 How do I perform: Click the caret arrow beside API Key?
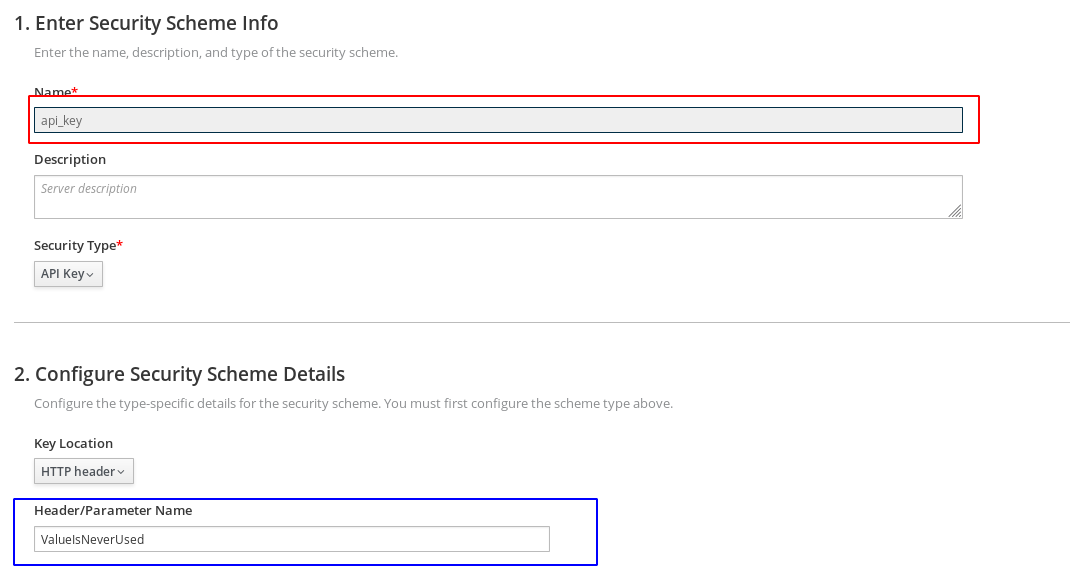(91, 275)
